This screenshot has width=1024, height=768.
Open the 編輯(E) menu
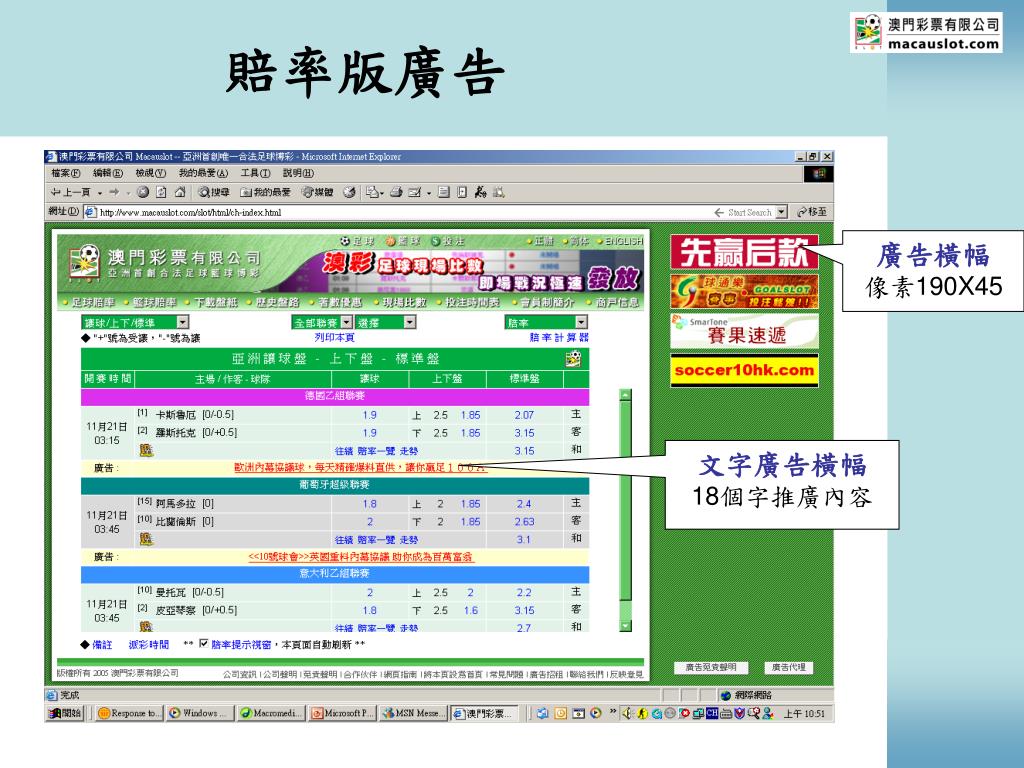108,173
